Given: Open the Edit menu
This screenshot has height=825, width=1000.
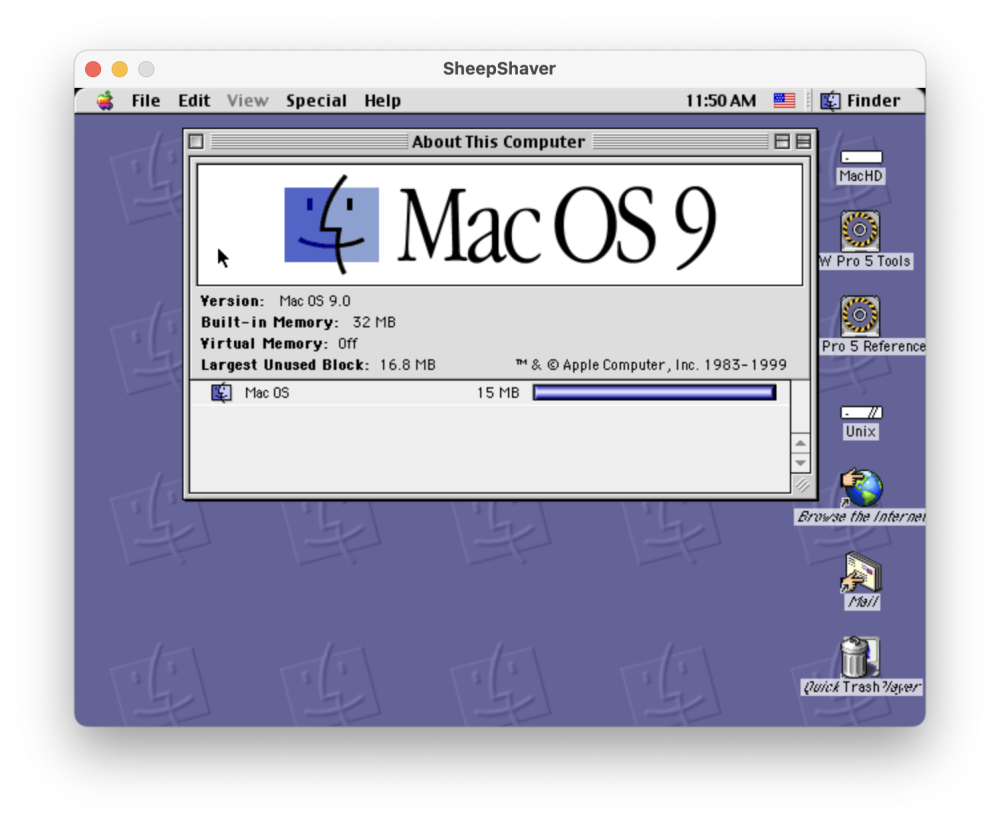Looking at the screenshot, I should (x=194, y=101).
